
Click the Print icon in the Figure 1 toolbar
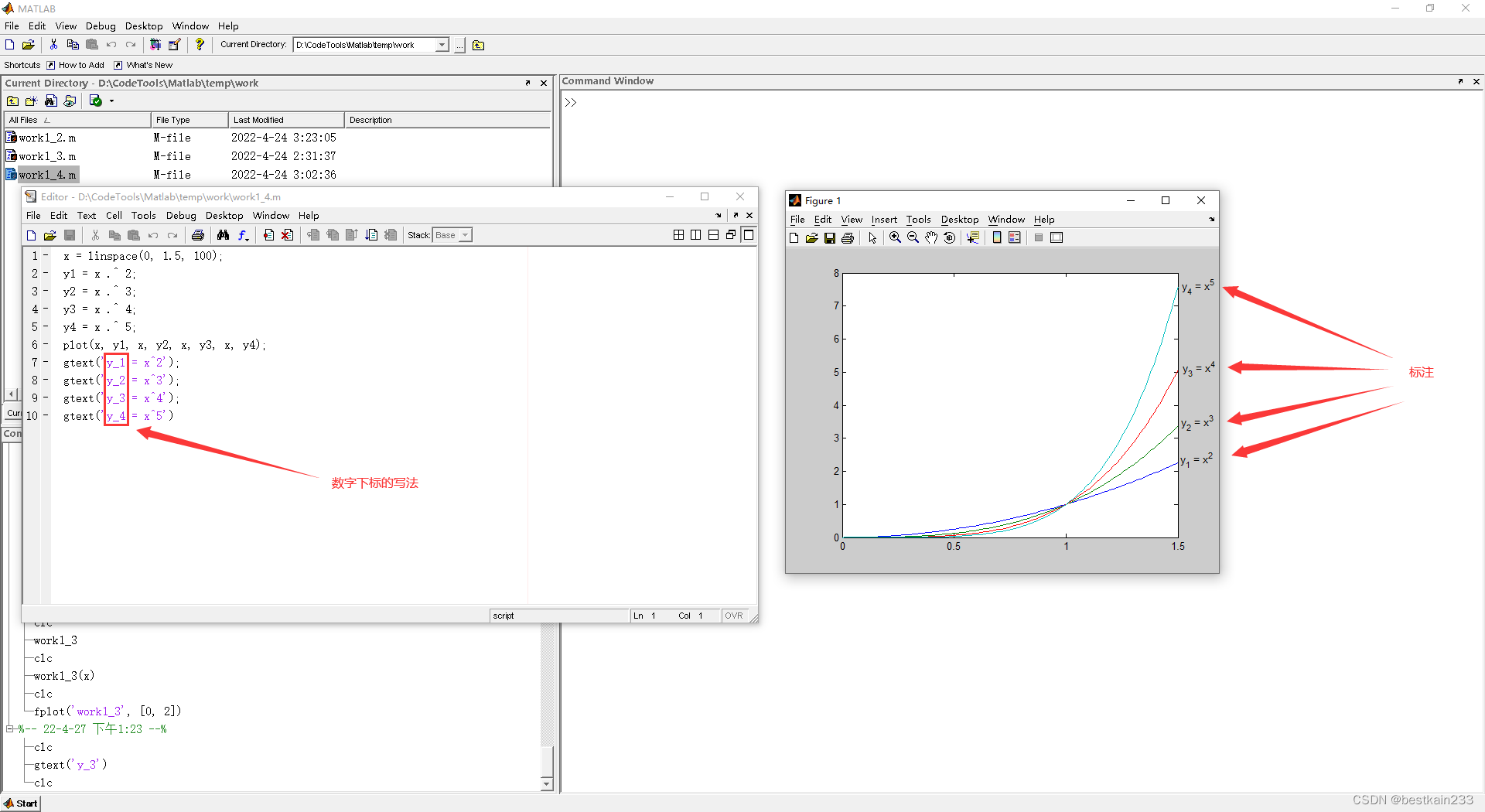[x=848, y=237]
